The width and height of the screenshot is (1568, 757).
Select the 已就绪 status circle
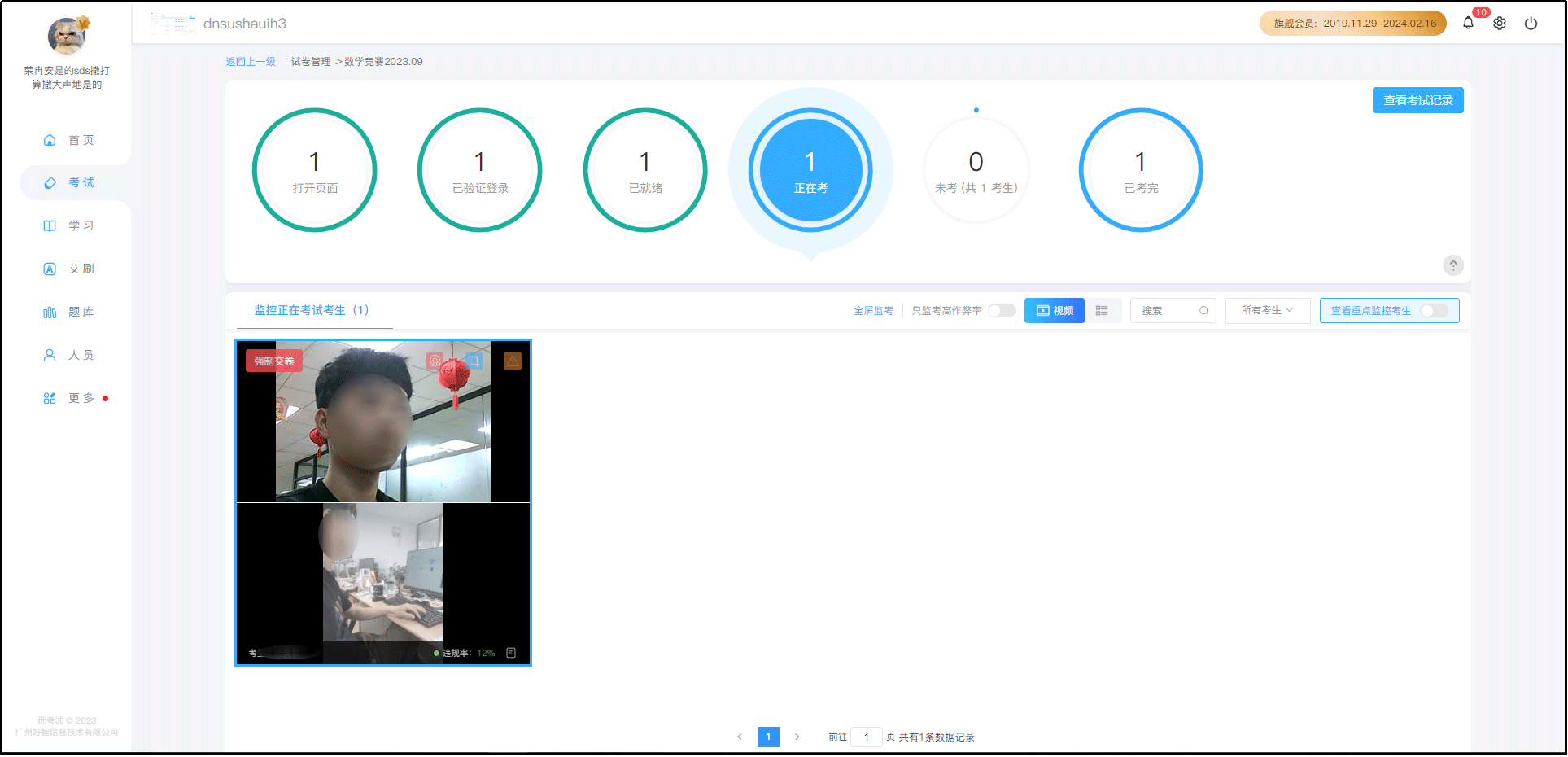click(645, 170)
